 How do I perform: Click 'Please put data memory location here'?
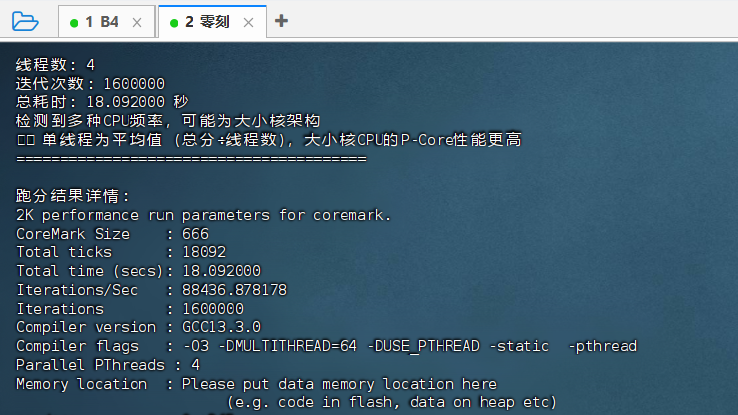[339, 384]
